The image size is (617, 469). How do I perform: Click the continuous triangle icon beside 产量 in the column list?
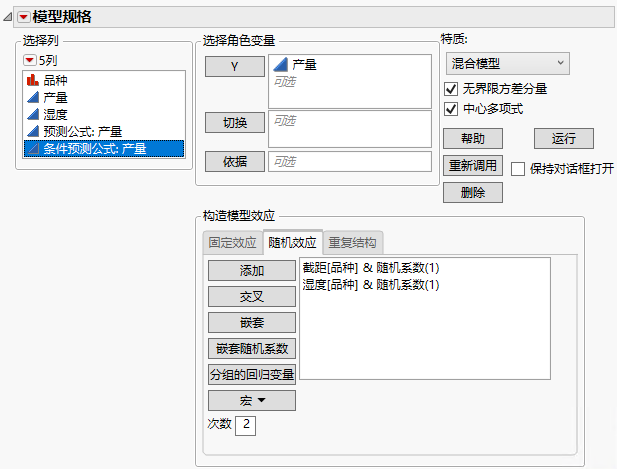(33, 97)
